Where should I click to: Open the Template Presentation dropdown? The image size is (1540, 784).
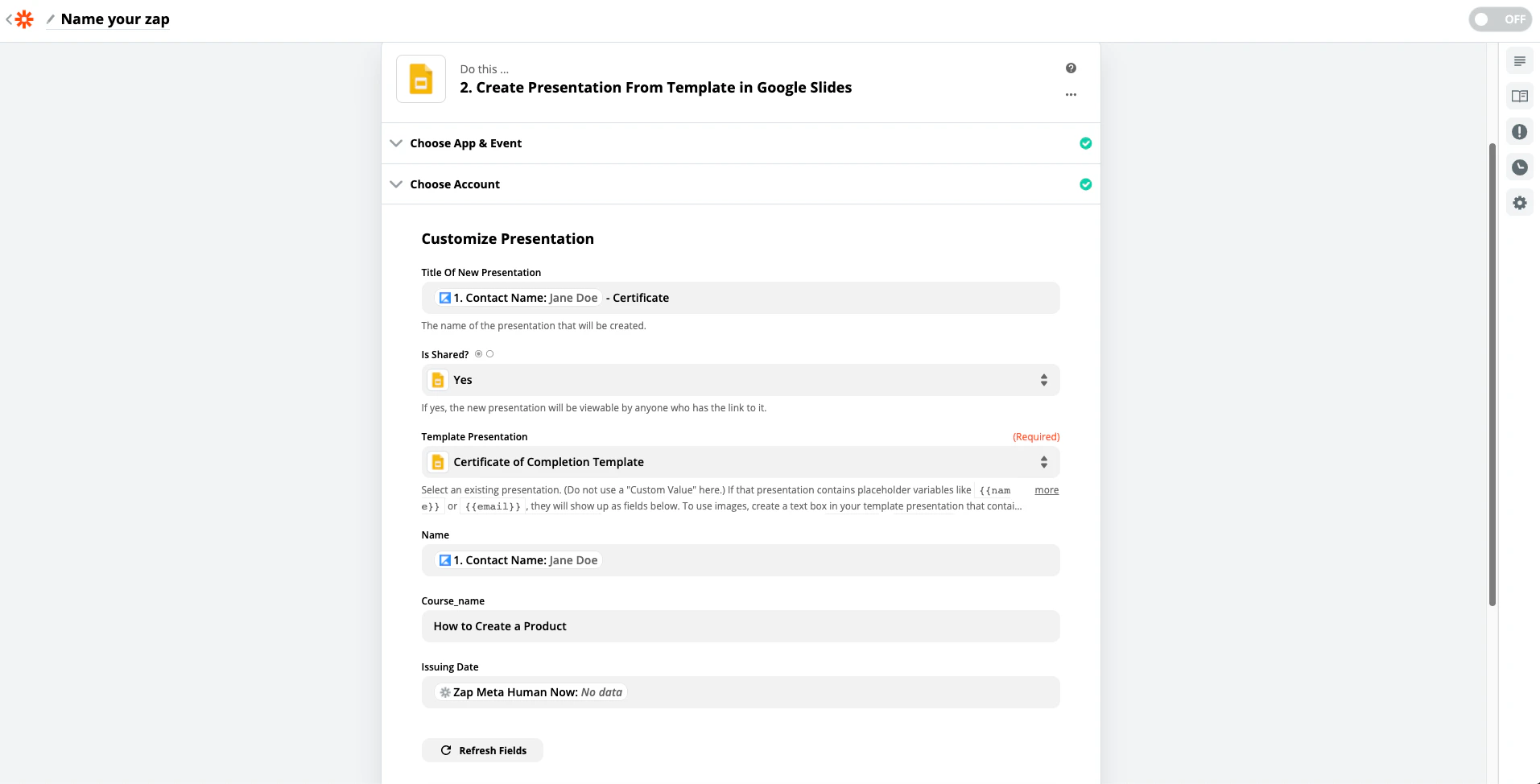[x=741, y=462]
